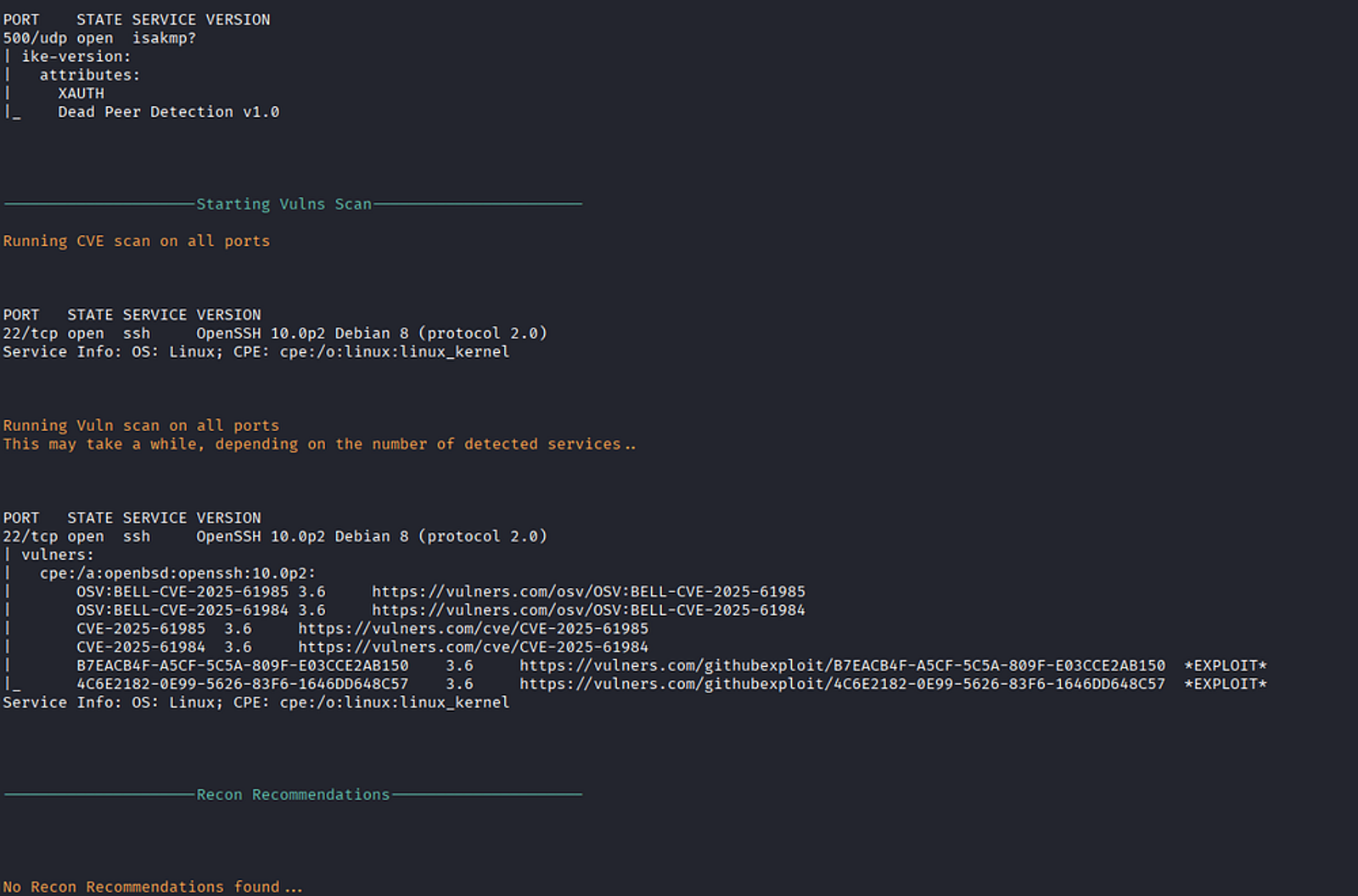This screenshot has height=896, width=1358.
Task: Click the Service Info line below the exploit rows
Action: [x=256, y=703]
